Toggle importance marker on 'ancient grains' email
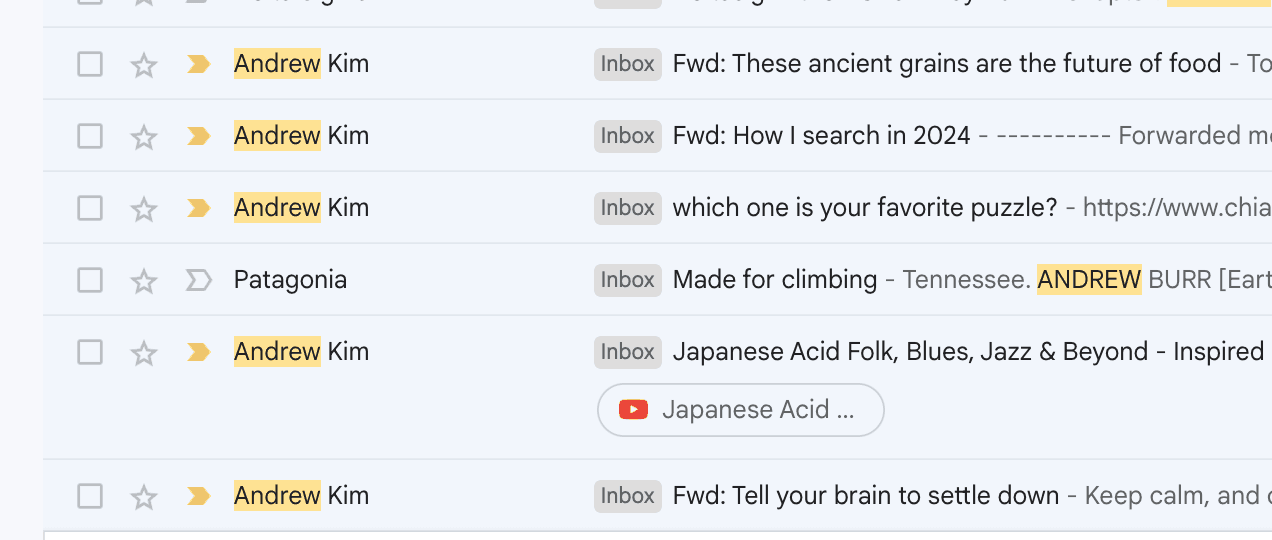The width and height of the screenshot is (1272, 540). click(199, 64)
